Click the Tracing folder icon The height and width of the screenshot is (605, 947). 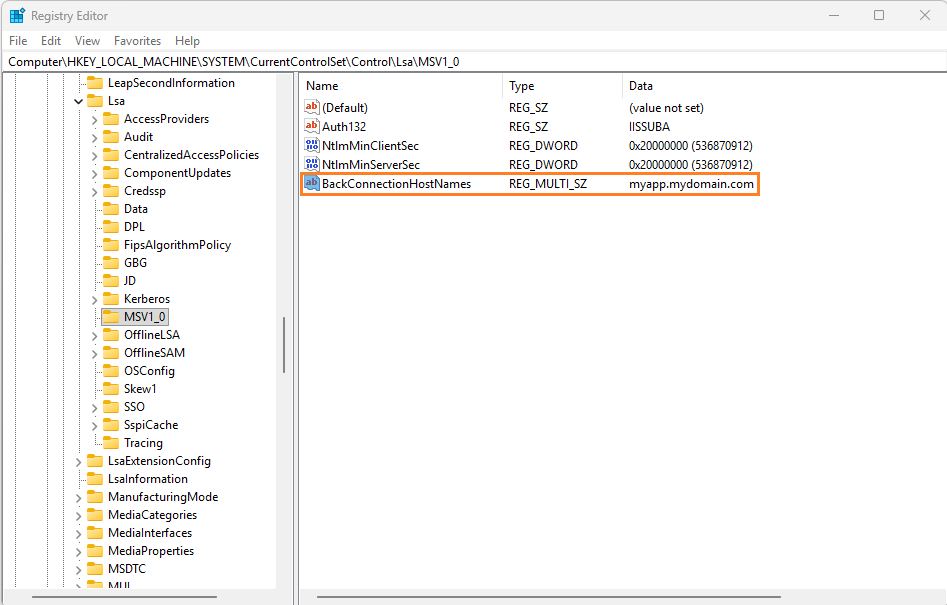[111, 443]
